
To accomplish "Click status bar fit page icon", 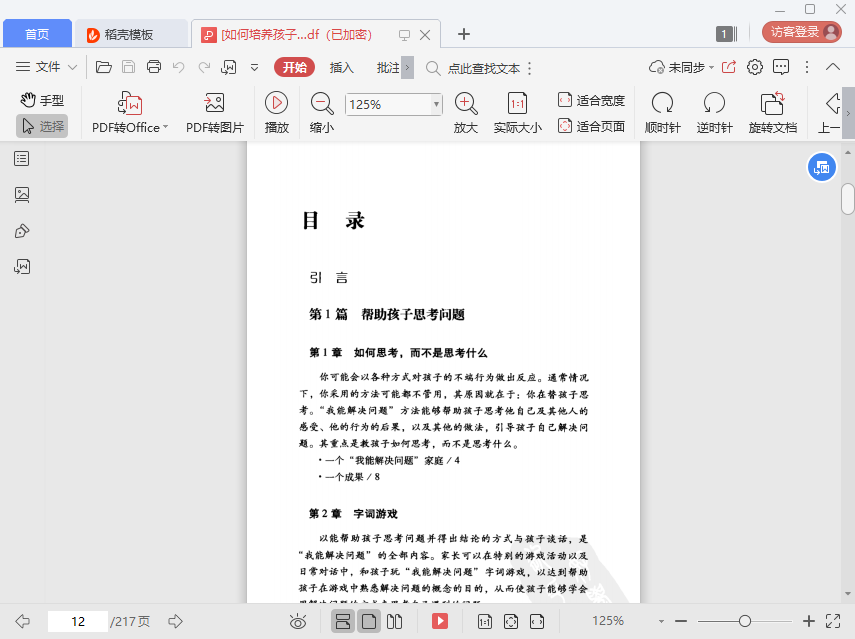I will tap(511, 622).
